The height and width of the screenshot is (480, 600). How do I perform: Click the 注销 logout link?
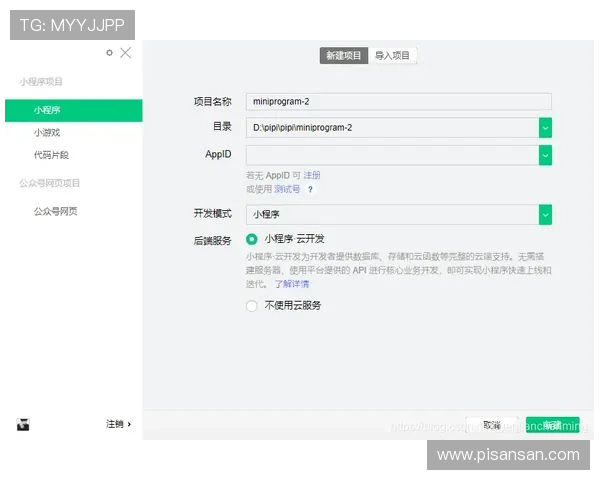118,424
